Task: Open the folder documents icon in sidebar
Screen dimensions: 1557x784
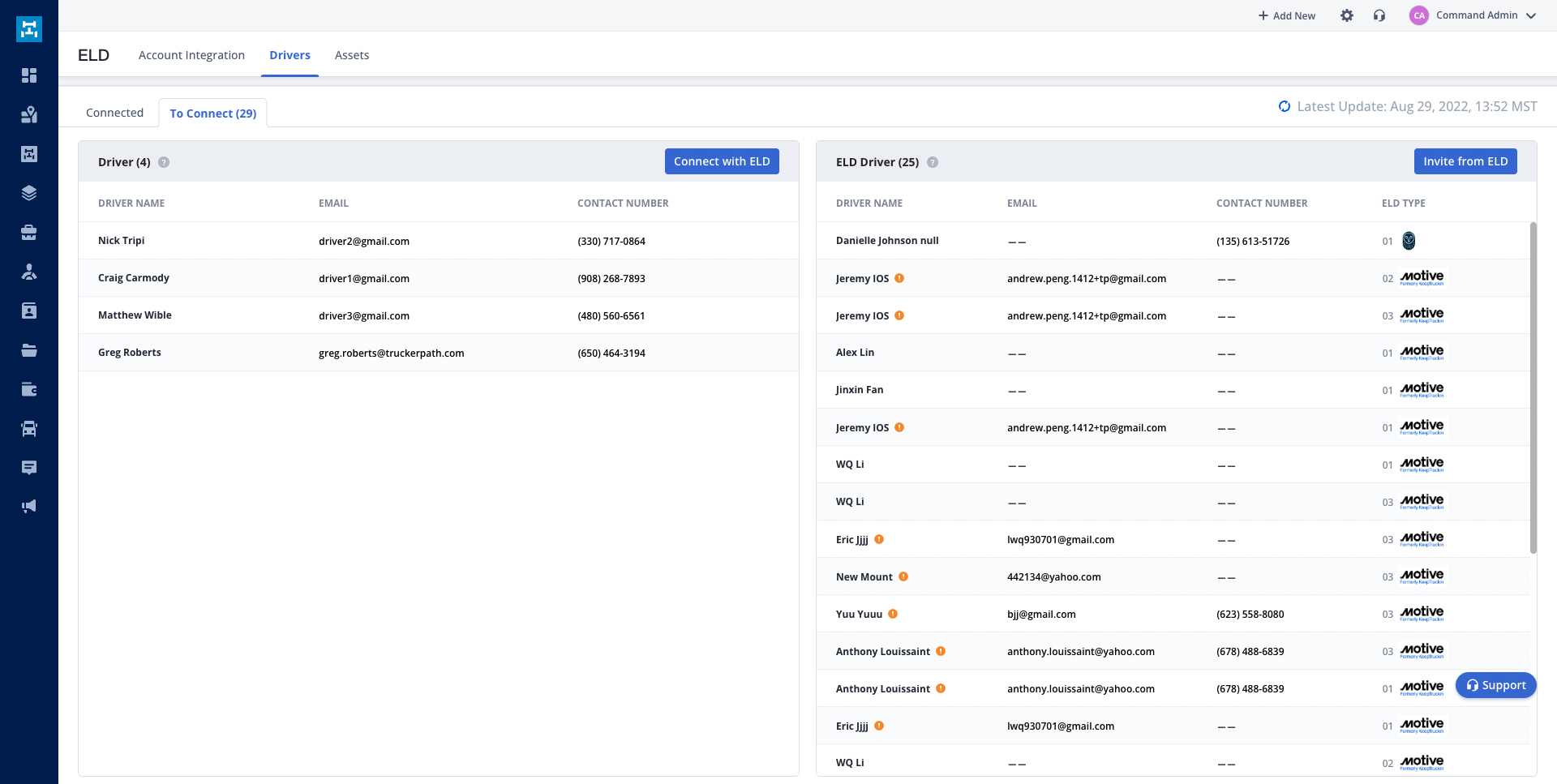Action: [x=29, y=350]
